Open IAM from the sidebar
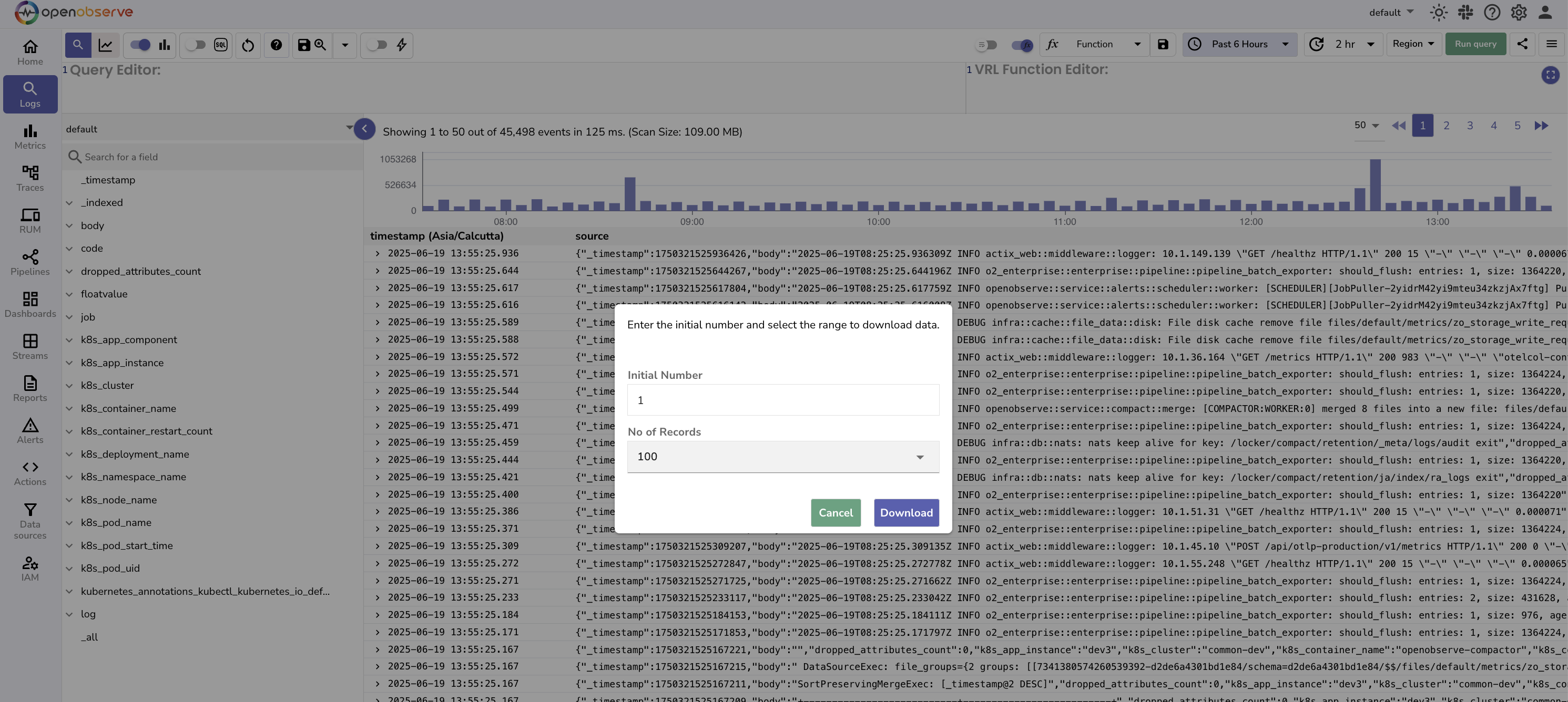 click(30, 569)
